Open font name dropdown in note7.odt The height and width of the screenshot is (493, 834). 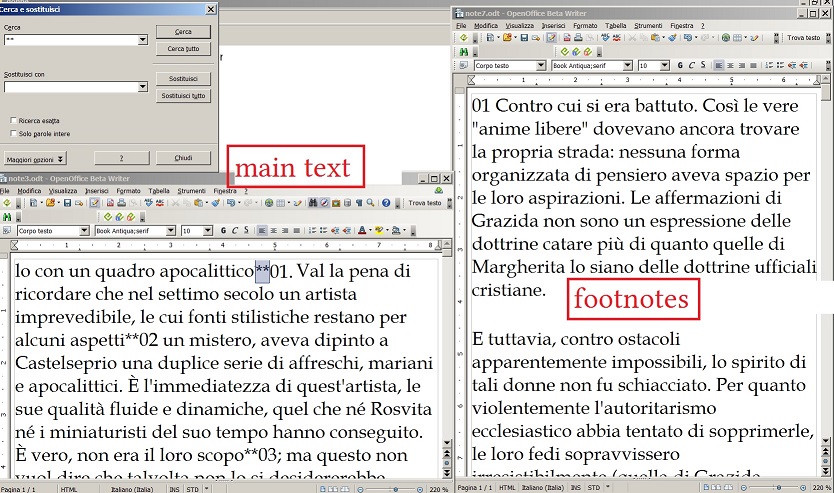[628, 65]
